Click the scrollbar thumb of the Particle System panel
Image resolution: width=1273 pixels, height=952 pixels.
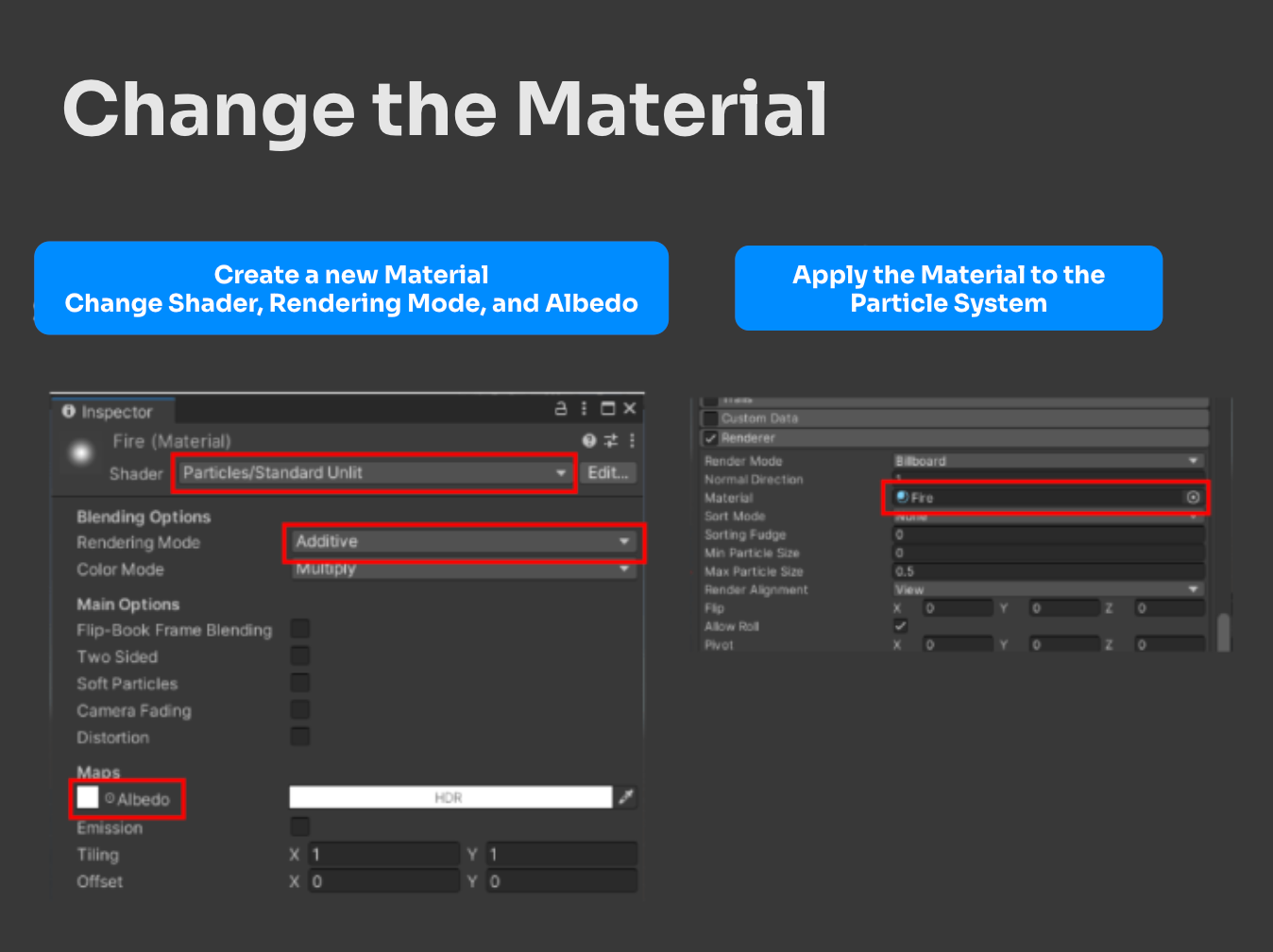[x=1224, y=632]
